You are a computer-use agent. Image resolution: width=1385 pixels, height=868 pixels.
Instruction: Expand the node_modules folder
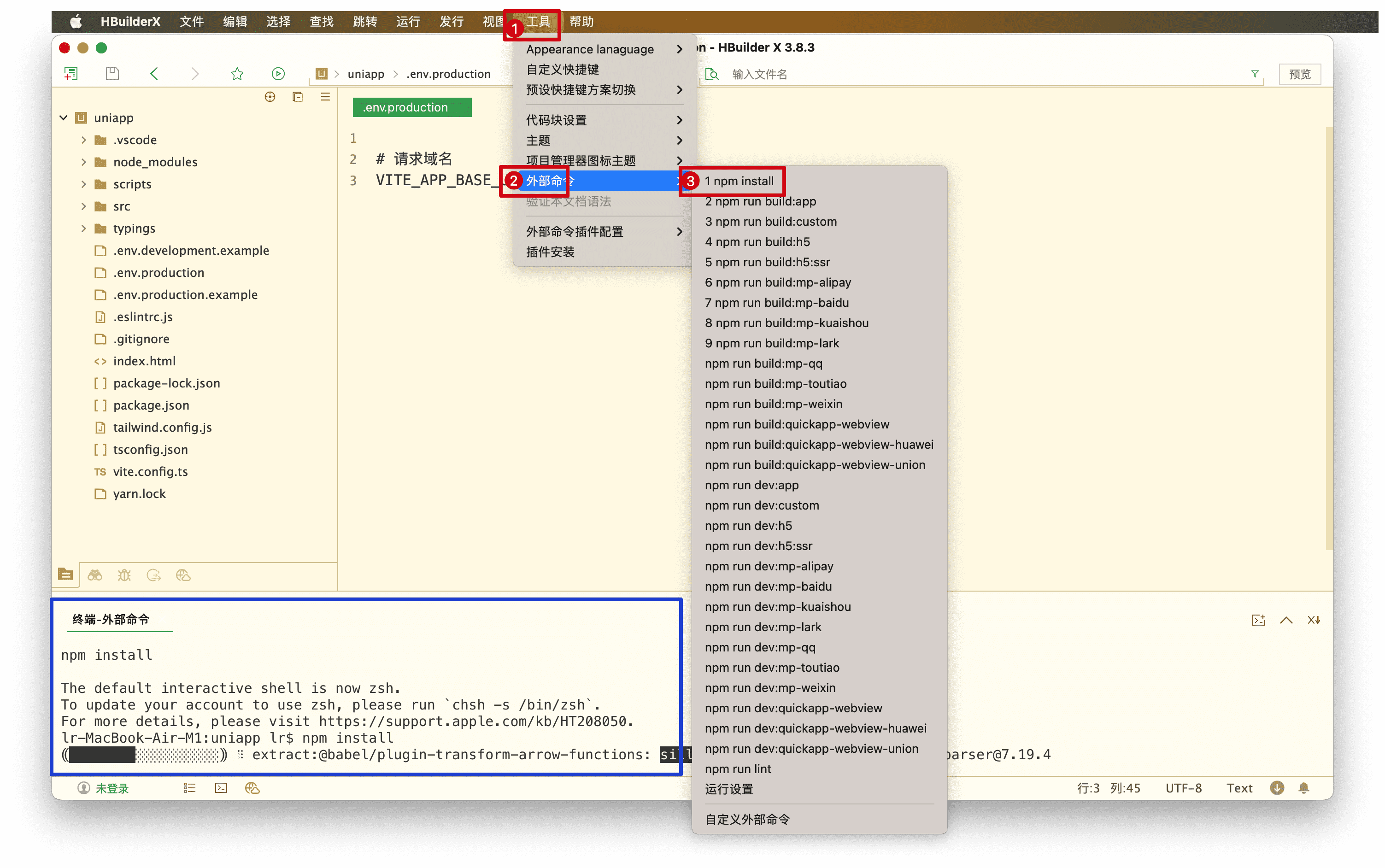pyautogui.click(x=84, y=162)
